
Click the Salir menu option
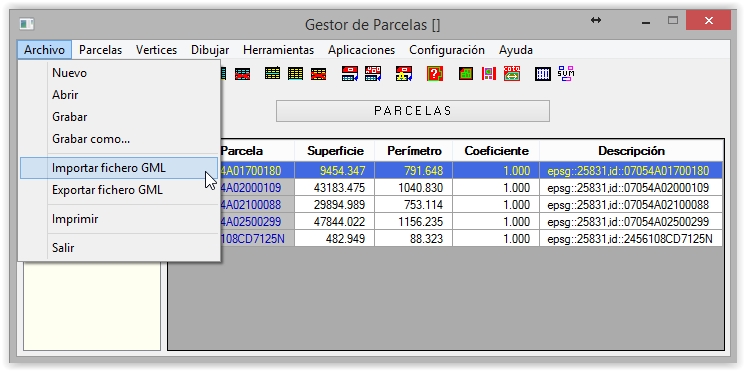pos(63,247)
